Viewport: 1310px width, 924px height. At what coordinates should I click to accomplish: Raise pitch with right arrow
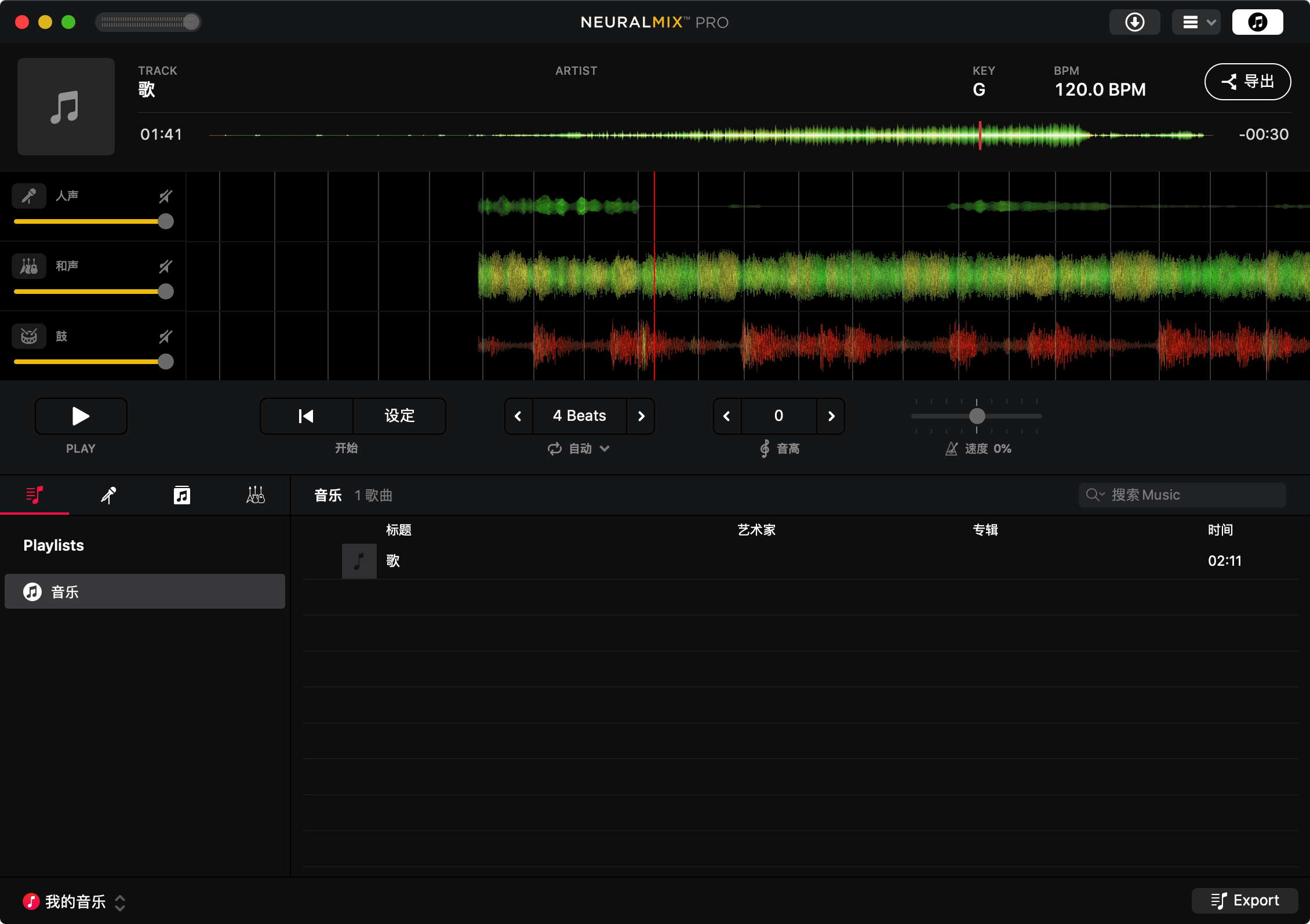point(831,416)
